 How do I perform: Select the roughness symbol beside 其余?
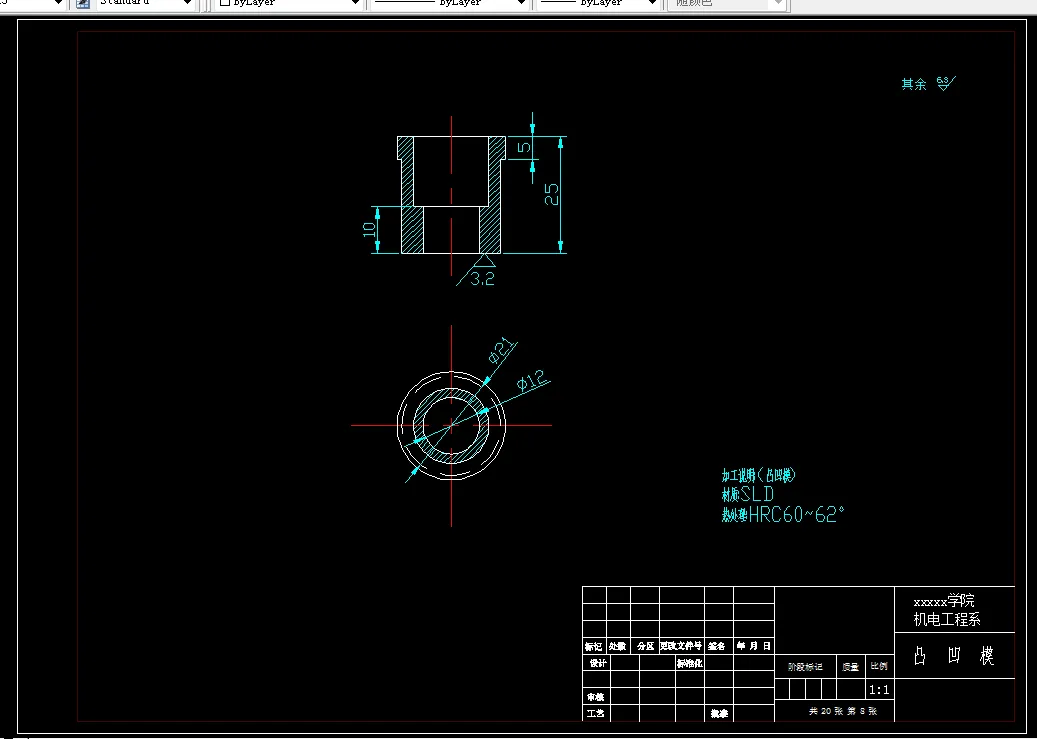[946, 83]
